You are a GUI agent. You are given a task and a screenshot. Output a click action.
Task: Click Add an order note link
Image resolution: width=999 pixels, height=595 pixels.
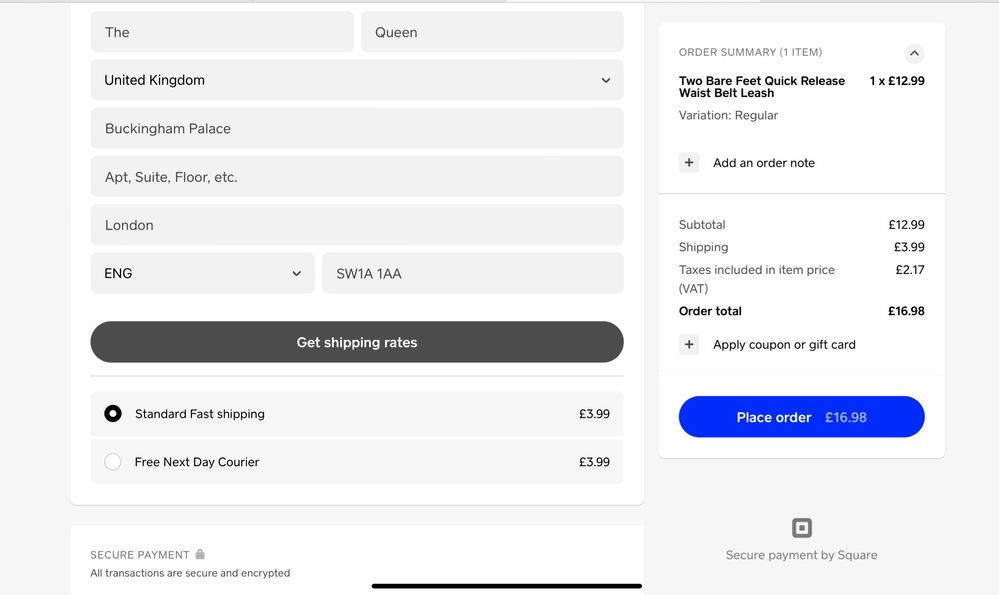pyautogui.click(x=764, y=163)
